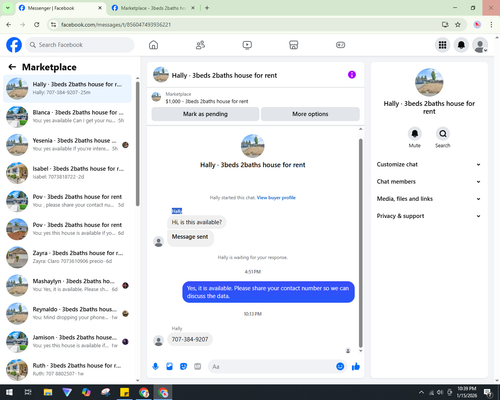Bookmark this page star icon
Screen dimensions: 500x400
tap(458, 24)
